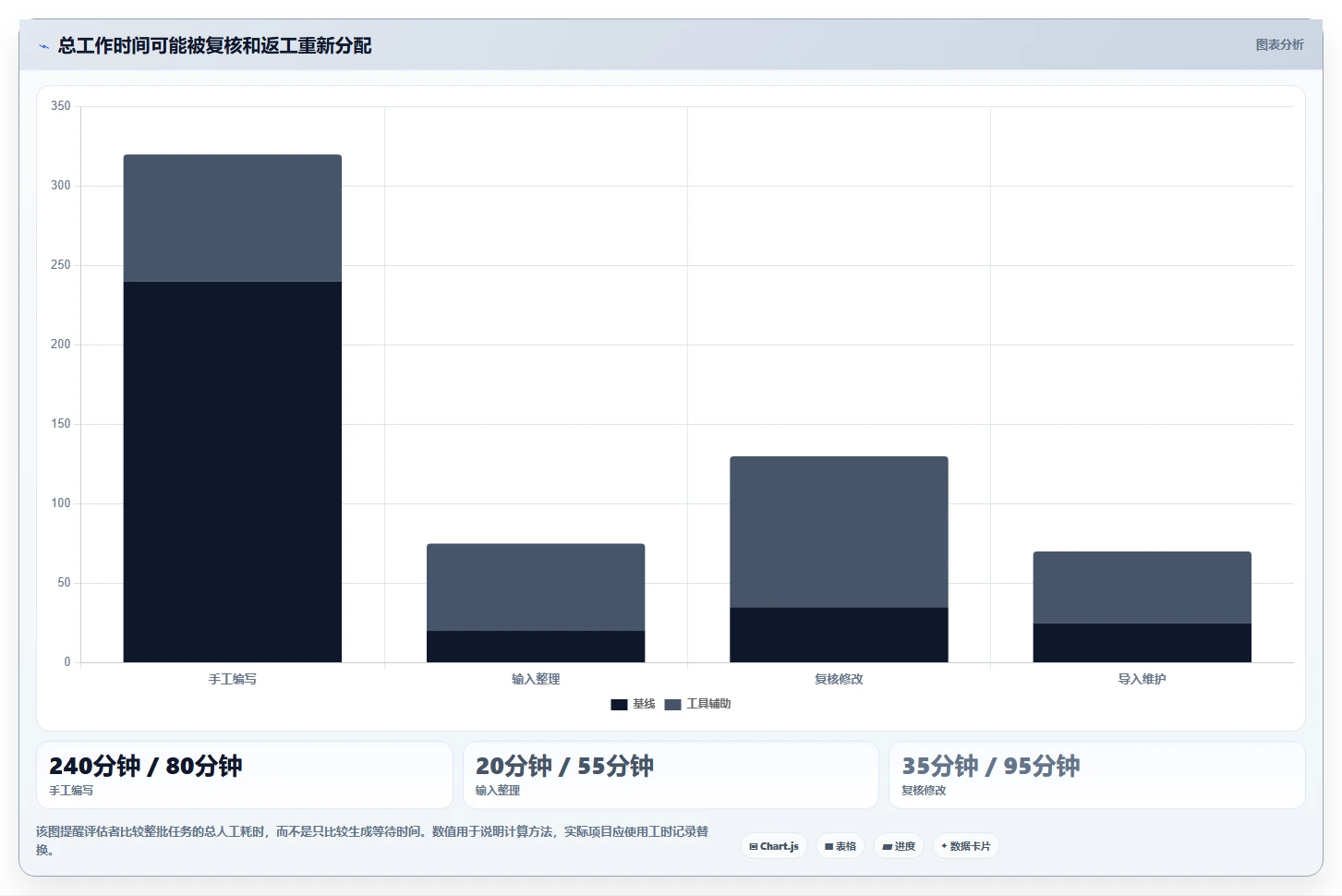Open the 240分钟 / 80分钟 data card
The height and width of the screenshot is (896, 1342).
[x=245, y=775]
